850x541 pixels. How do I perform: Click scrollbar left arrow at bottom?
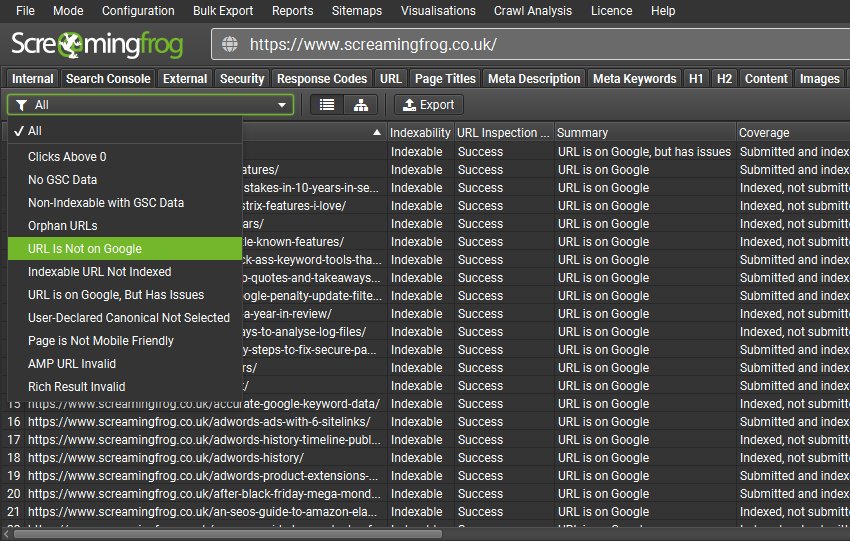pos(6,534)
